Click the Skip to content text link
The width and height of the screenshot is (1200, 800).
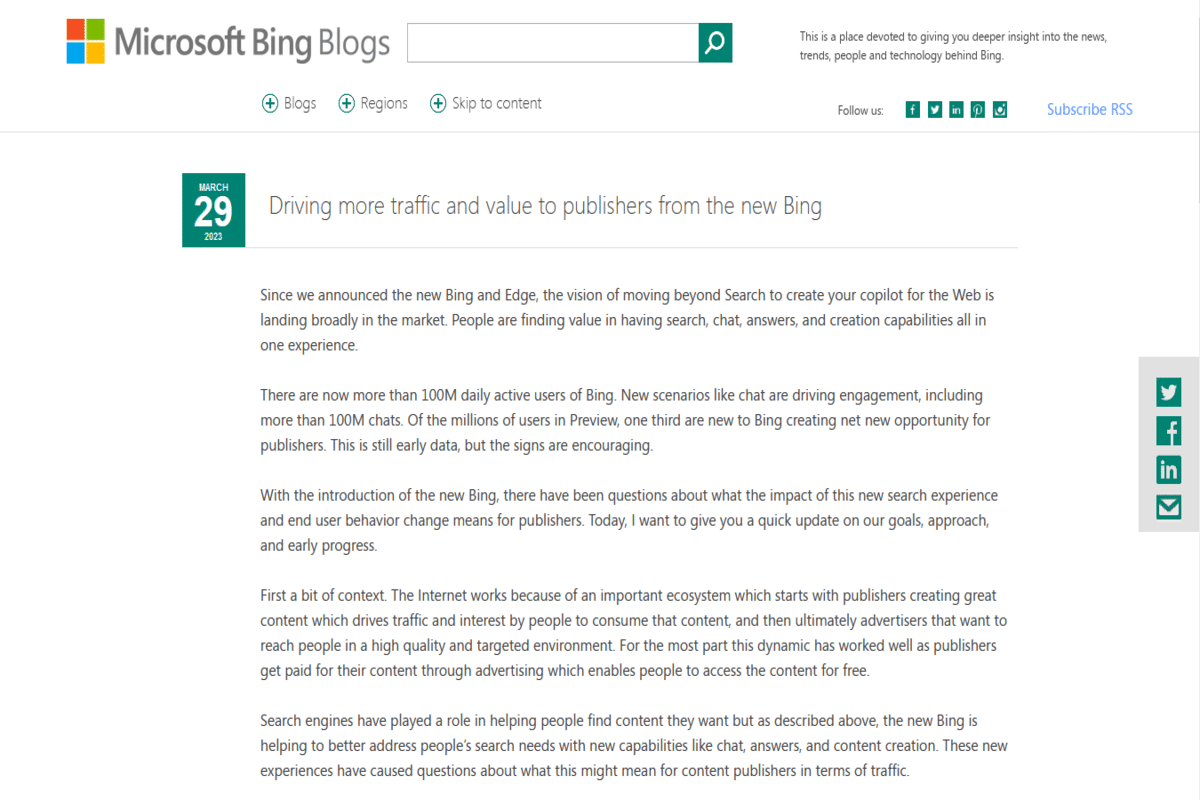497,103
